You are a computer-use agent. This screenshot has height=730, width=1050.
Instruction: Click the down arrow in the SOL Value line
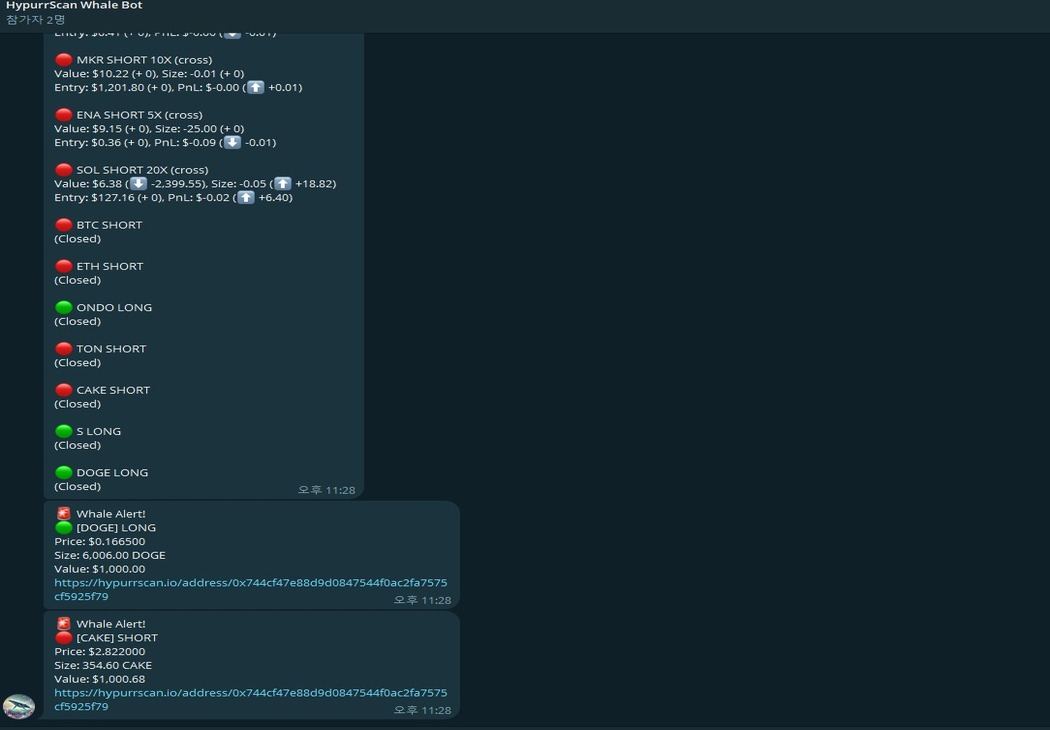pos(139,184)
